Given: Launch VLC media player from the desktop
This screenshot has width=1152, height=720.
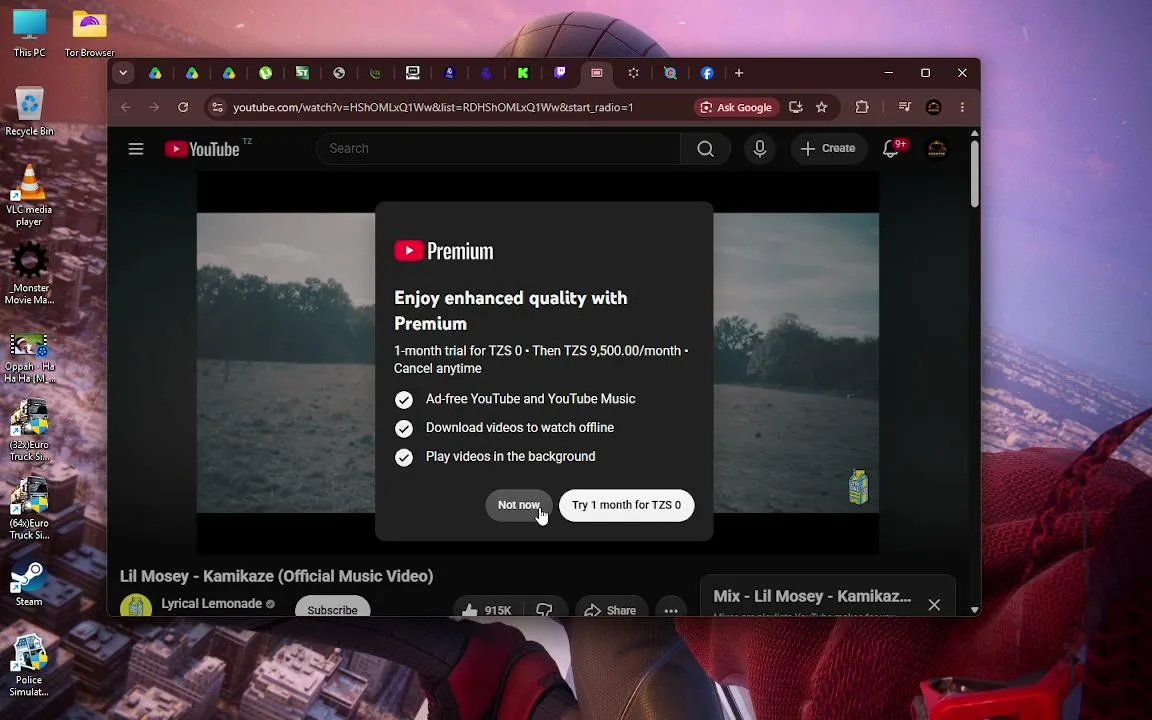Looking at the screenshot, I should click(x=29, y=195).
